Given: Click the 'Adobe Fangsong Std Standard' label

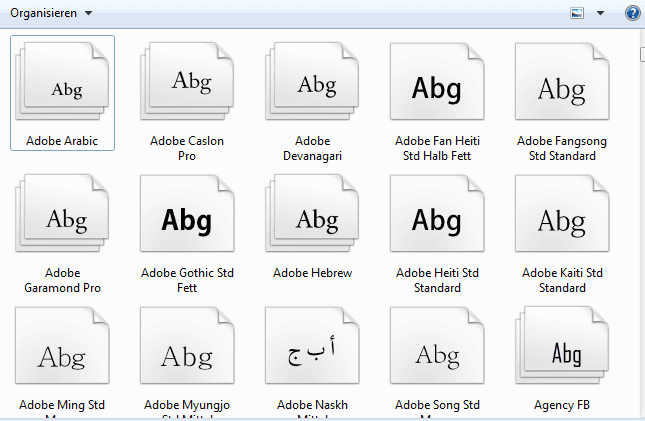Looking at the screenshot, I should pos(562,148).
